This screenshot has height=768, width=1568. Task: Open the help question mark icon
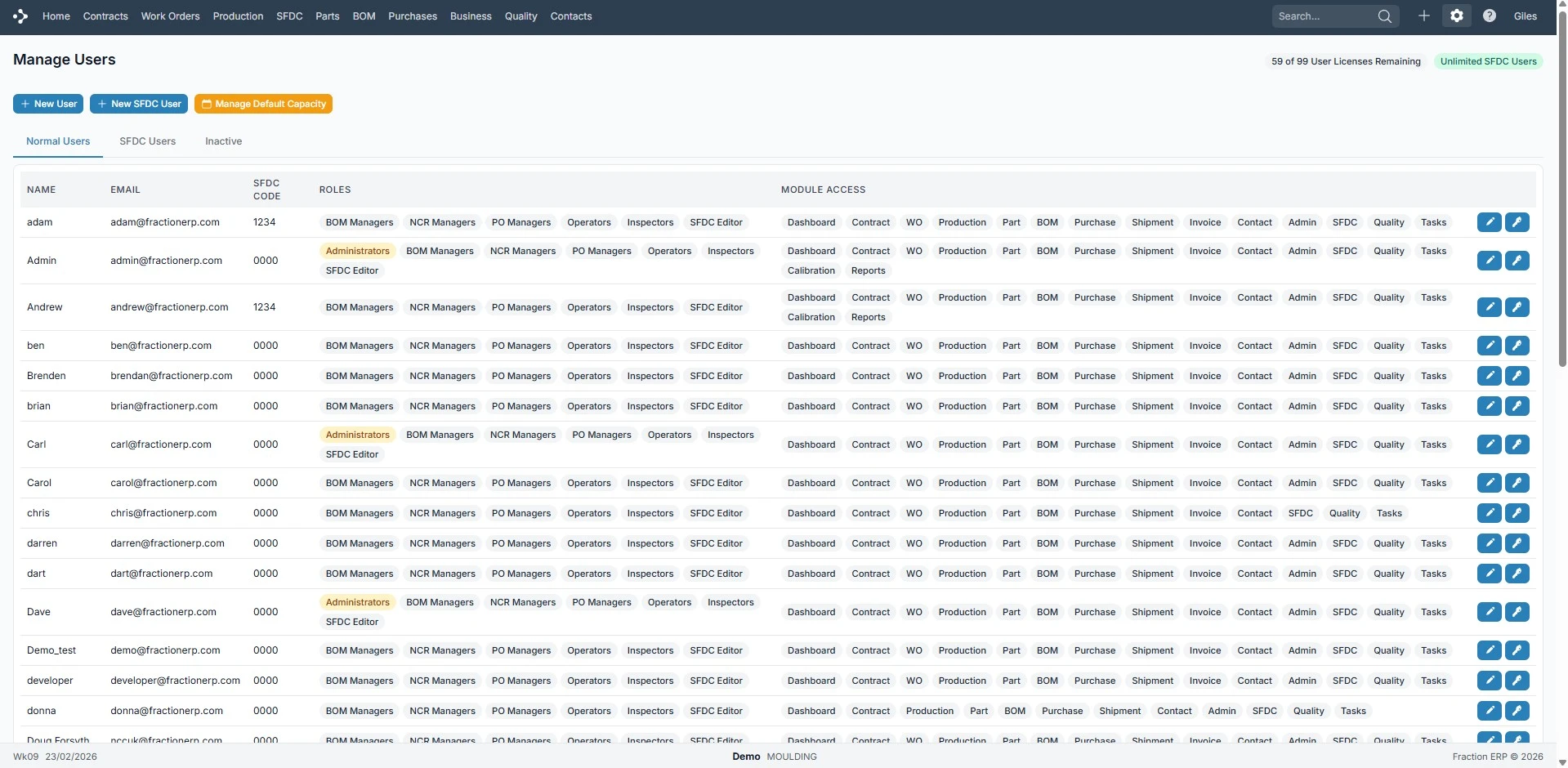pos(1490,16)
